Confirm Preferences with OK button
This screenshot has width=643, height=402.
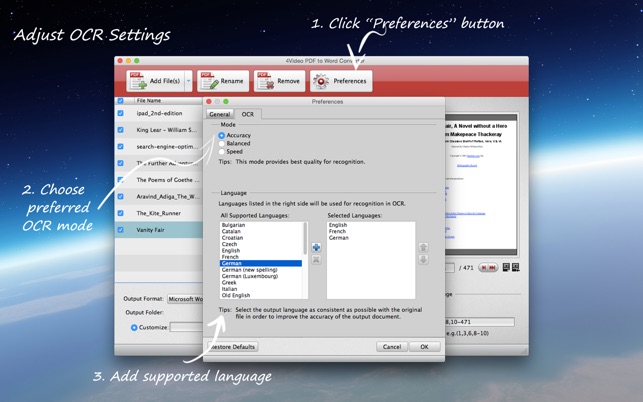[x=424, y=347]
